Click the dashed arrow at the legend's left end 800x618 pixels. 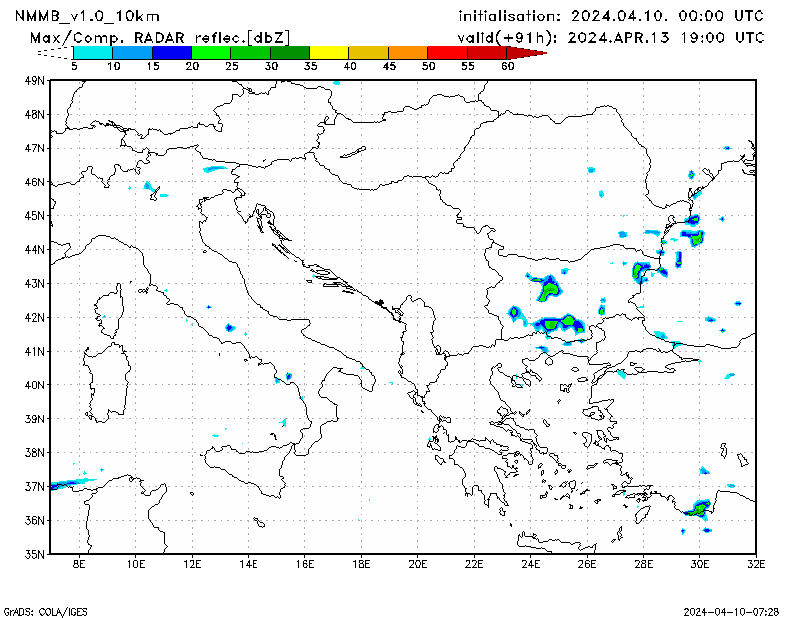coord(56,52)
